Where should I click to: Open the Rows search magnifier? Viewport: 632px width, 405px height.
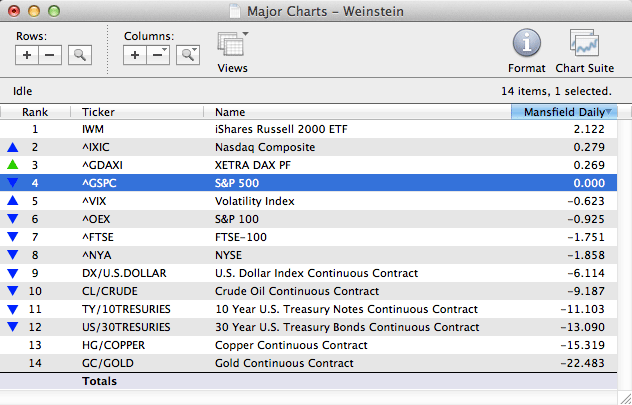[x=78, y=55]
